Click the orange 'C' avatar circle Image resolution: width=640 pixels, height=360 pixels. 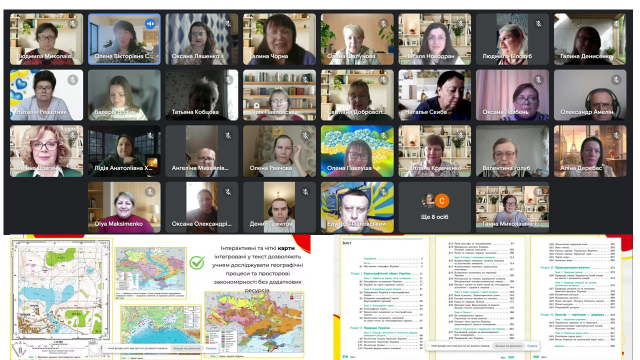[442, 200]
